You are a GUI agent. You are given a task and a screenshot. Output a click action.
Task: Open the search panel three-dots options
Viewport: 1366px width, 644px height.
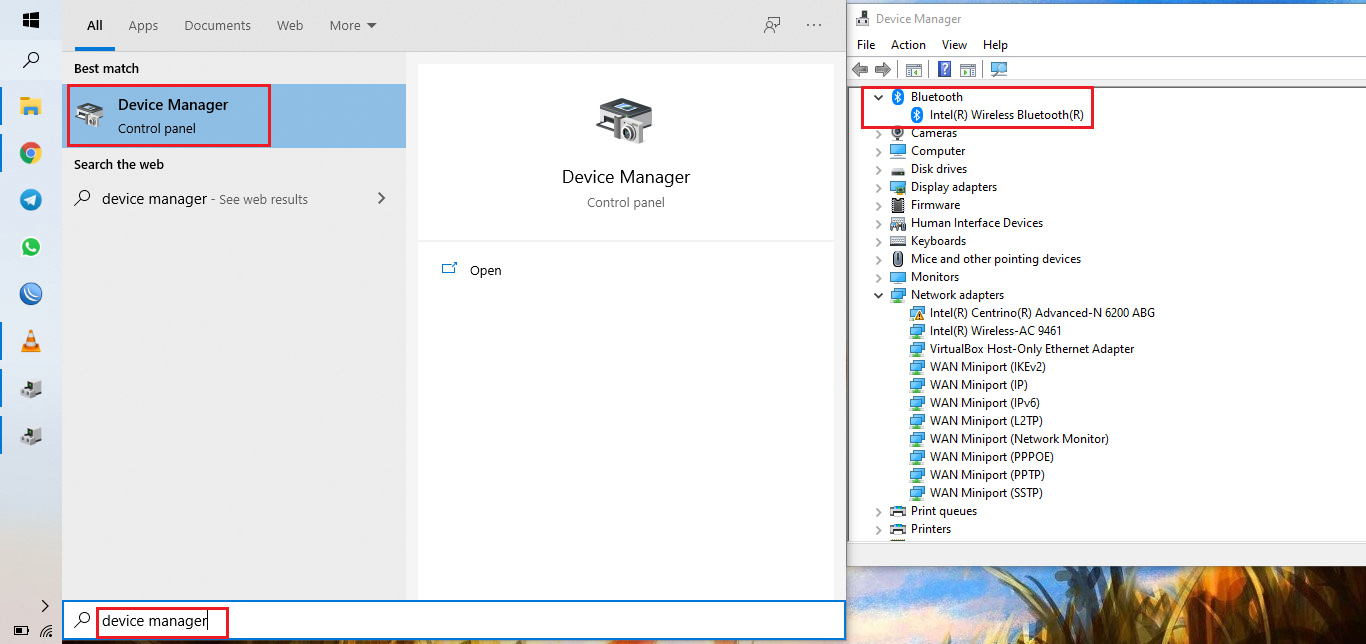(x=814, y=25)
